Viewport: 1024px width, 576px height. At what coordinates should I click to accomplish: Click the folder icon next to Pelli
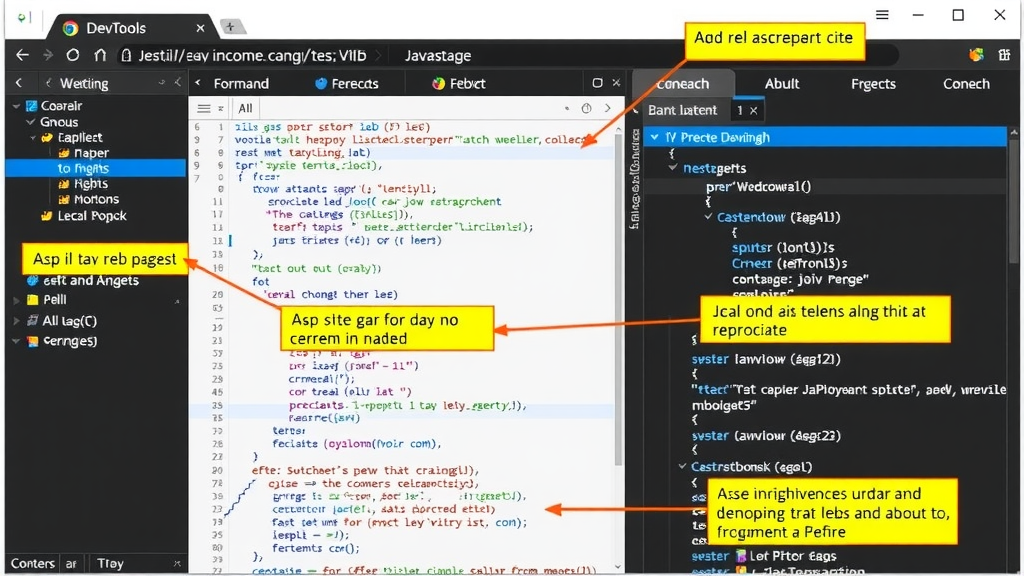point(34,299)
